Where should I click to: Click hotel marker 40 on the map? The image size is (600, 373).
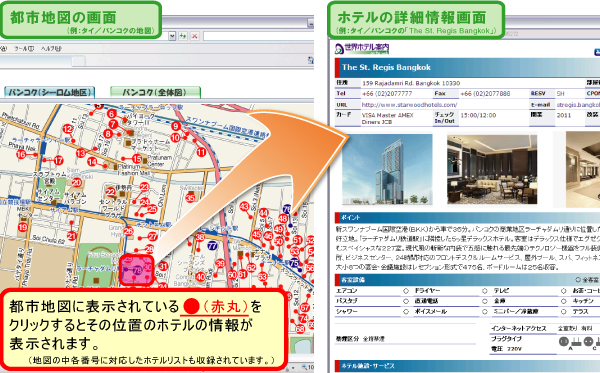click(201, 277)
